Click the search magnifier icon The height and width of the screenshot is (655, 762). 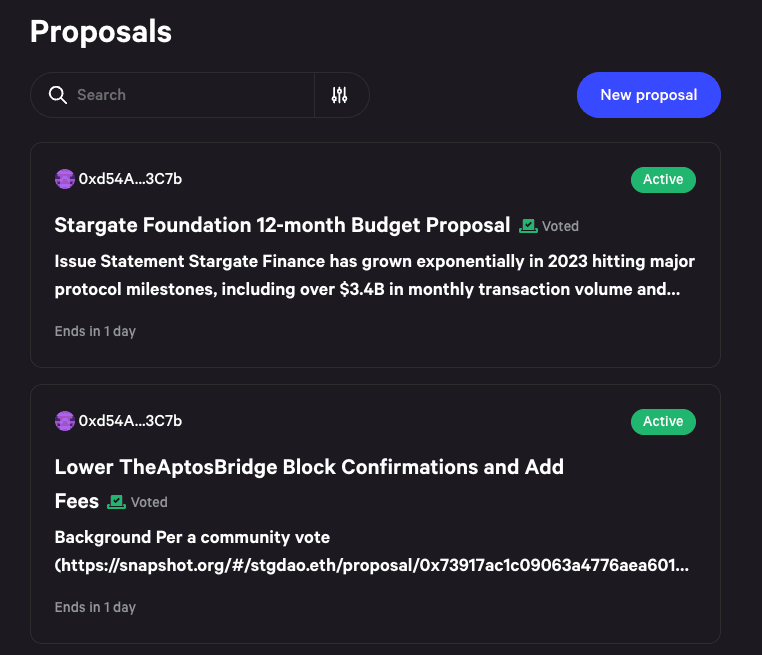[x=58, y=95]
